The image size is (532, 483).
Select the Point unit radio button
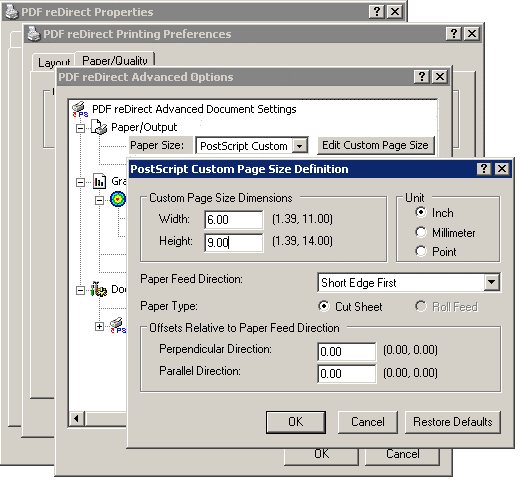[421, 251]
